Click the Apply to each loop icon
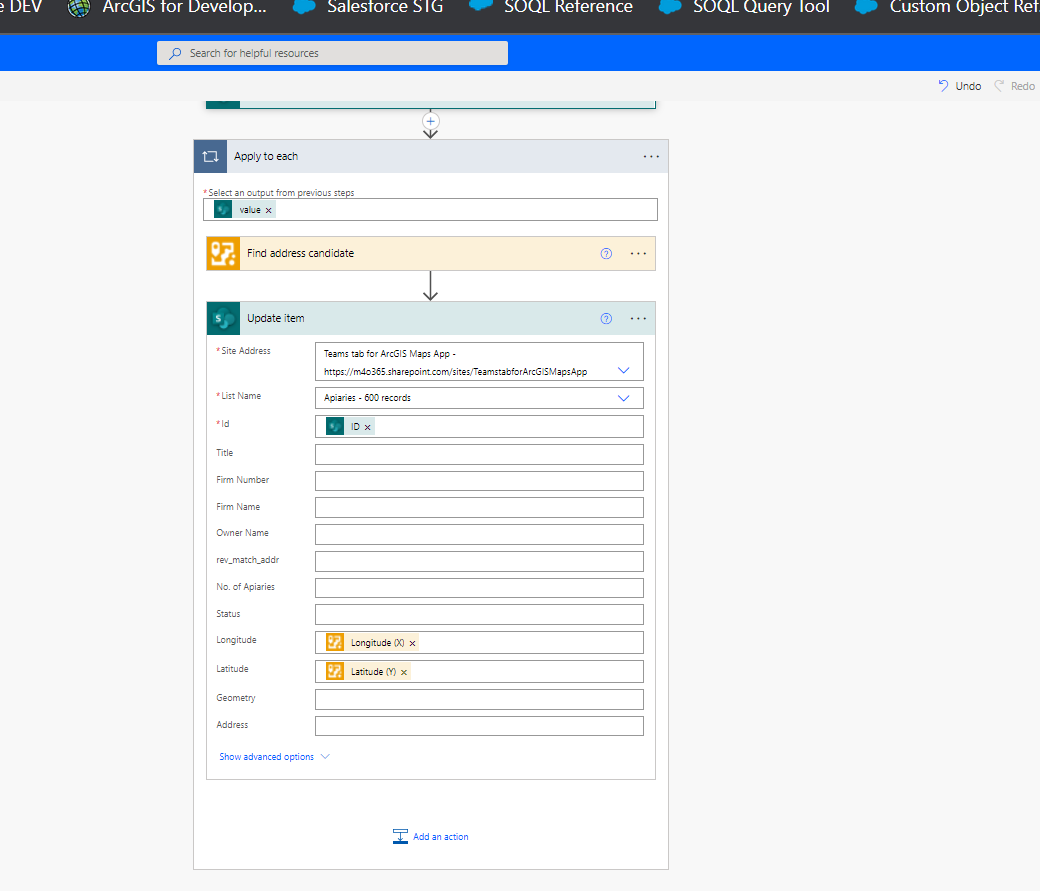Screen dimensions: 1040x891 (x=210, y=156)
